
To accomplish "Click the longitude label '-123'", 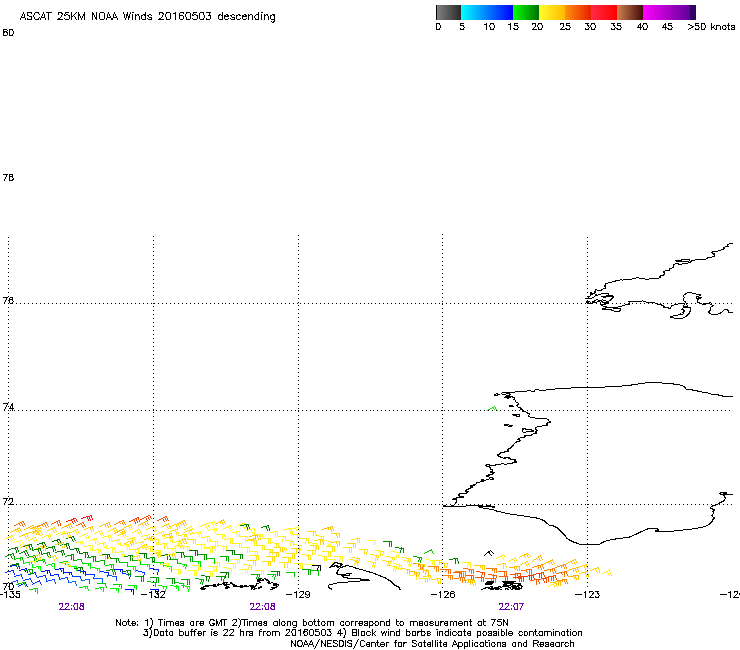I will coord(588,594).
